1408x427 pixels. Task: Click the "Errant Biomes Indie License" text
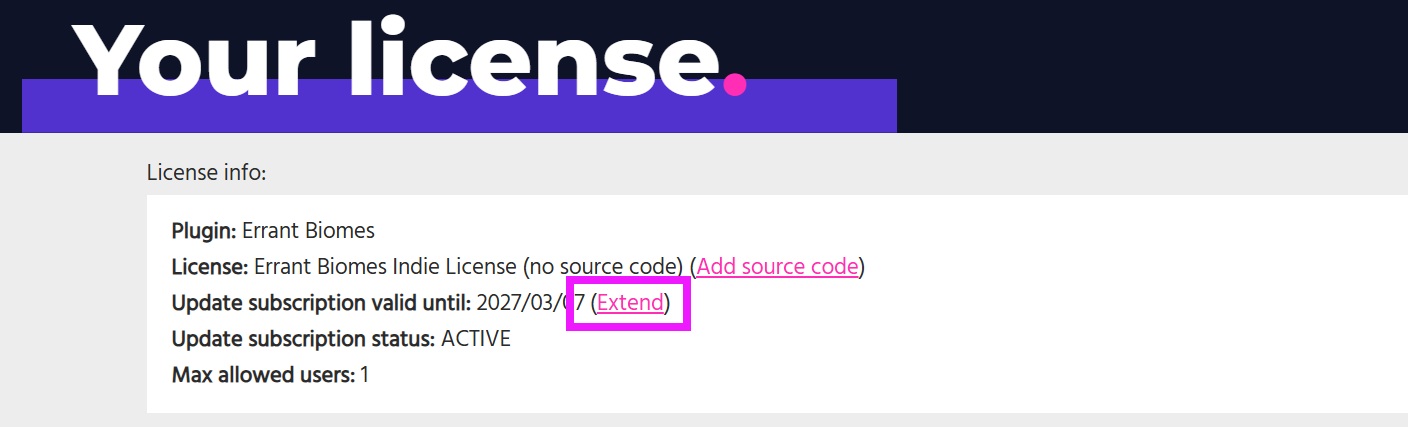click(x=384, y=267)
